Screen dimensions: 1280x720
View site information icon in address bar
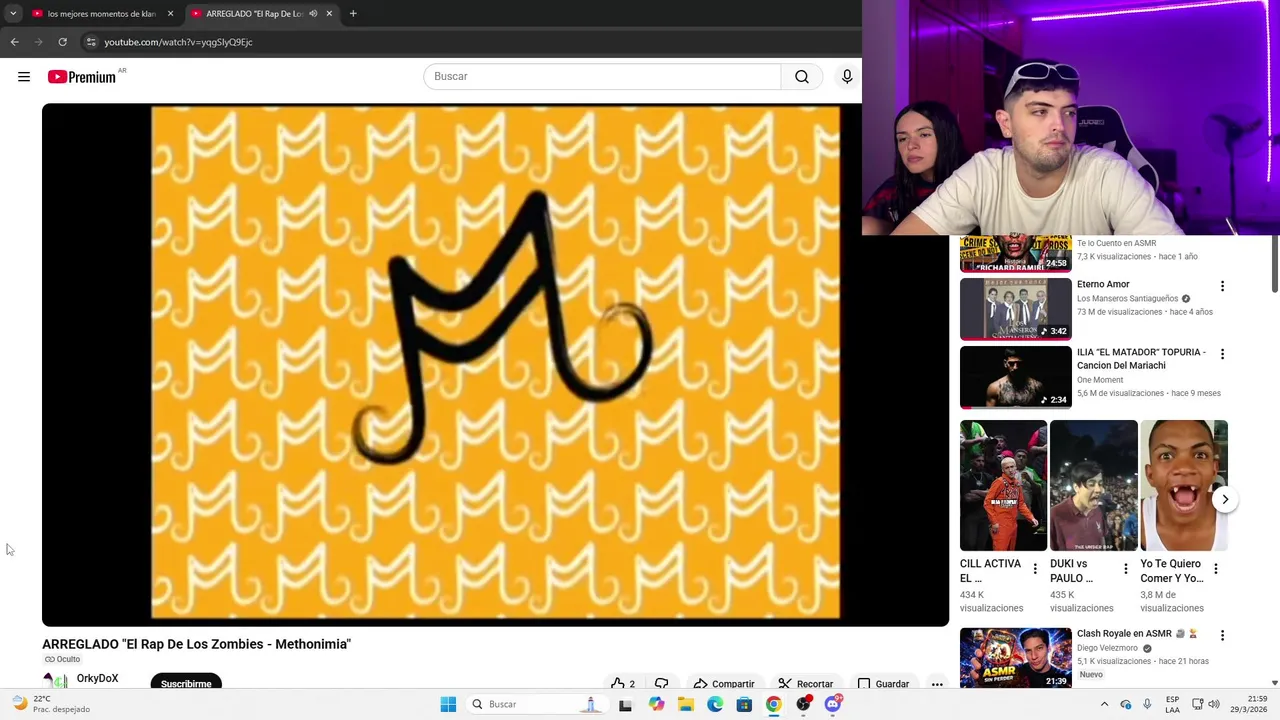[91, 42]
